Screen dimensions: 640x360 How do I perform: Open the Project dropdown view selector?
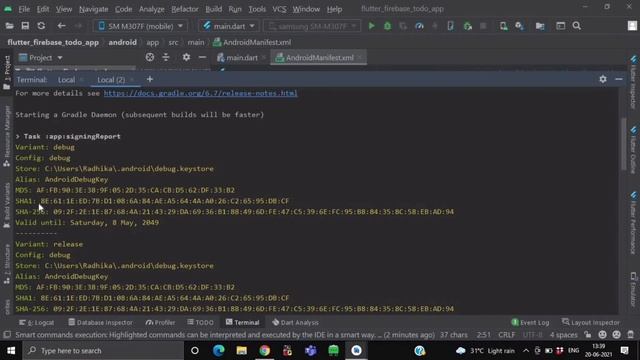pos(41,58)
